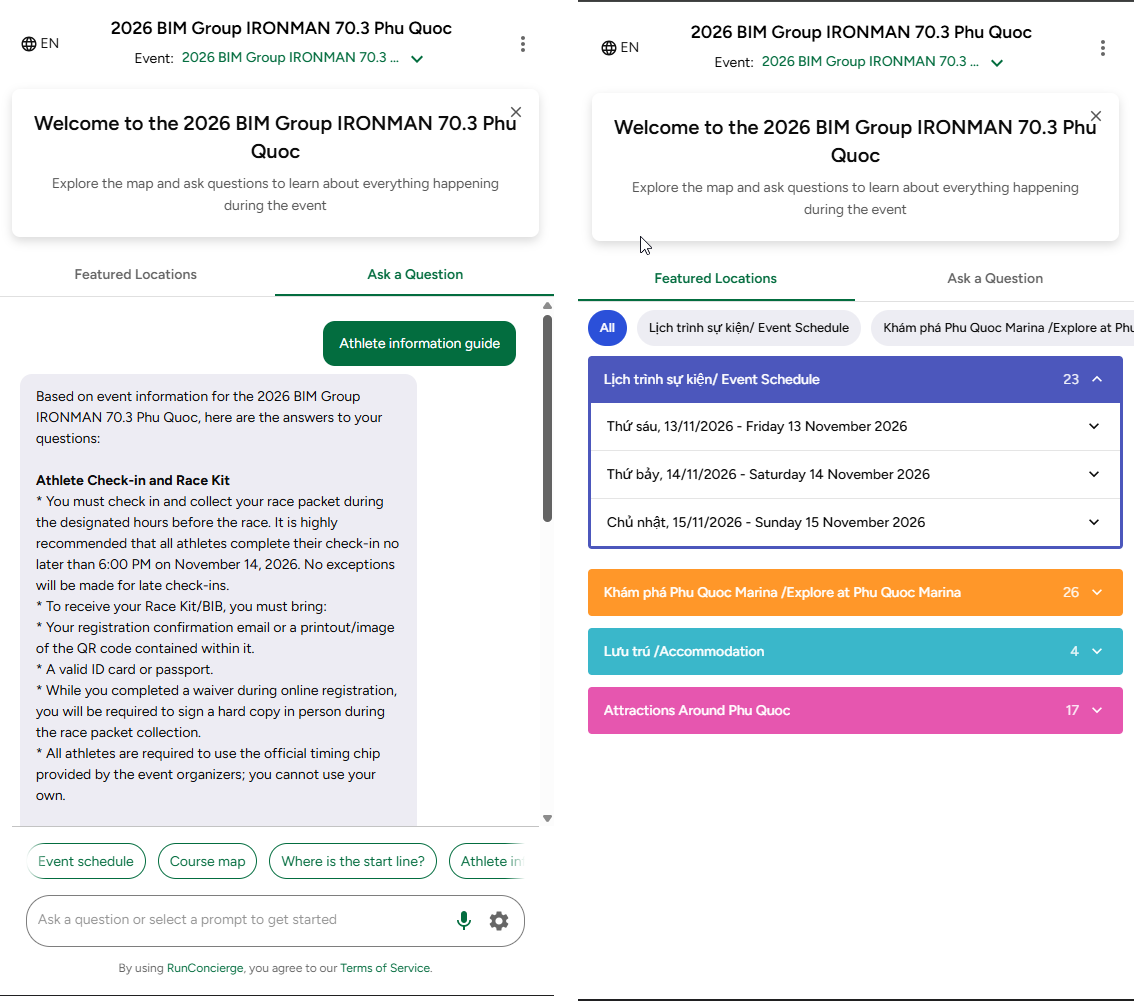Click the microphone voice input icon
This screenshot has width=1134, height=1001.
pyautogui.click(x=464, y=920)
